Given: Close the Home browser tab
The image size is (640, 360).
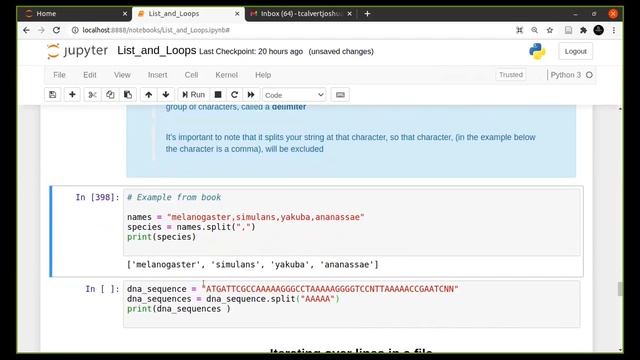Looking at the screenshot, I should click(125, 13).
